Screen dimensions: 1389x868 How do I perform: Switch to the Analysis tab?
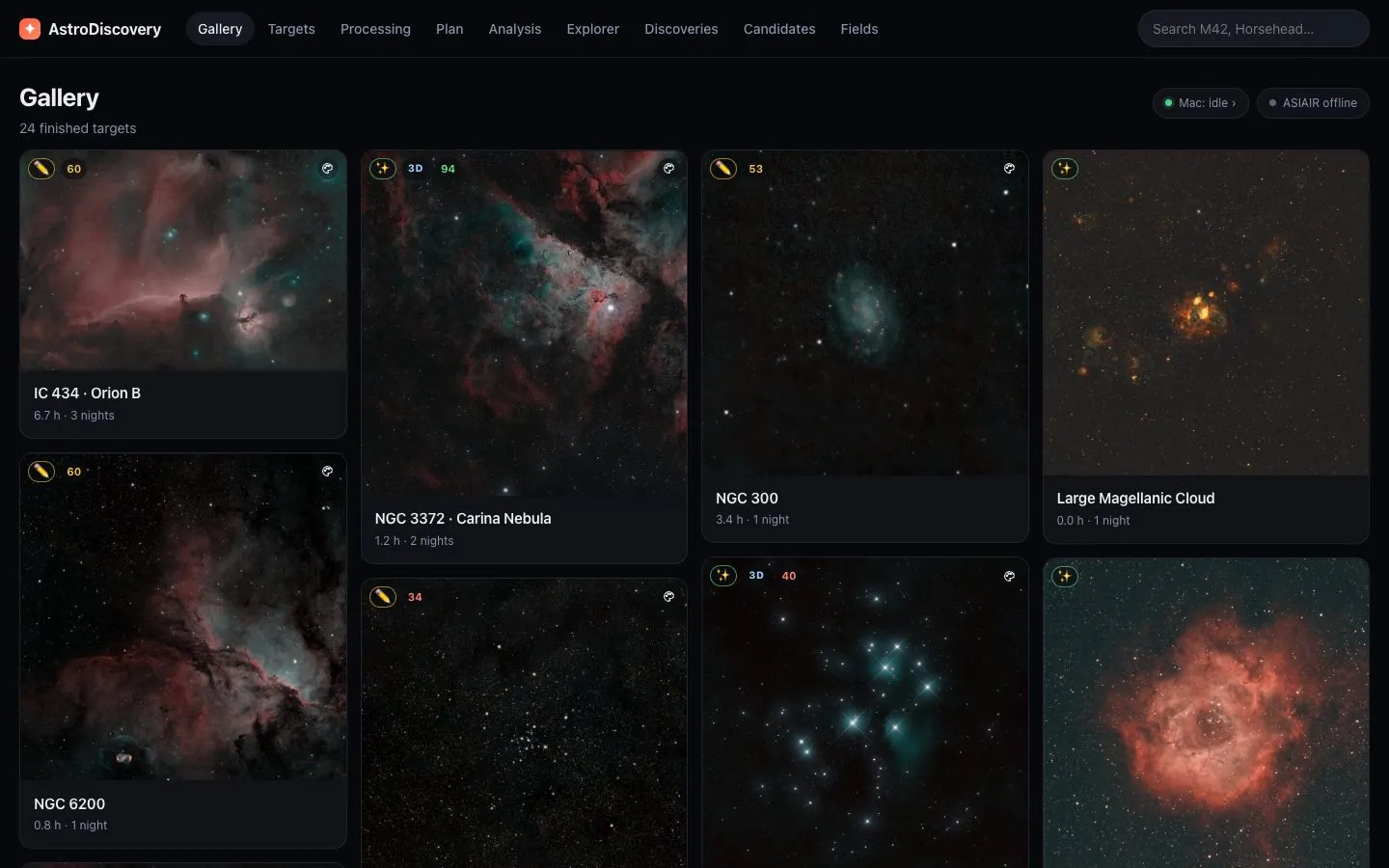click(x=515, y=29)
